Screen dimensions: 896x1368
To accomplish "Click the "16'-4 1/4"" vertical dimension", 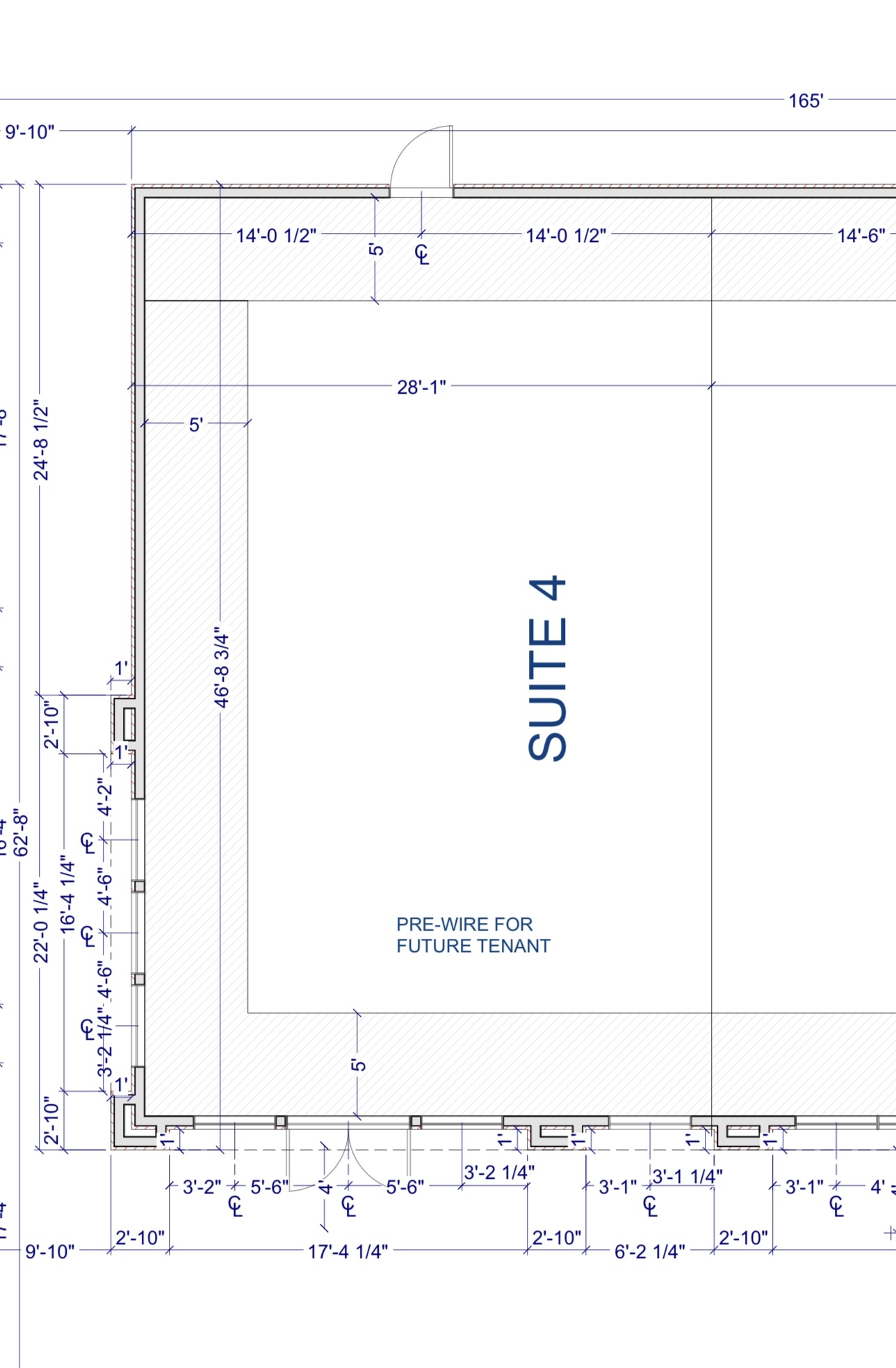I will 67,894.
